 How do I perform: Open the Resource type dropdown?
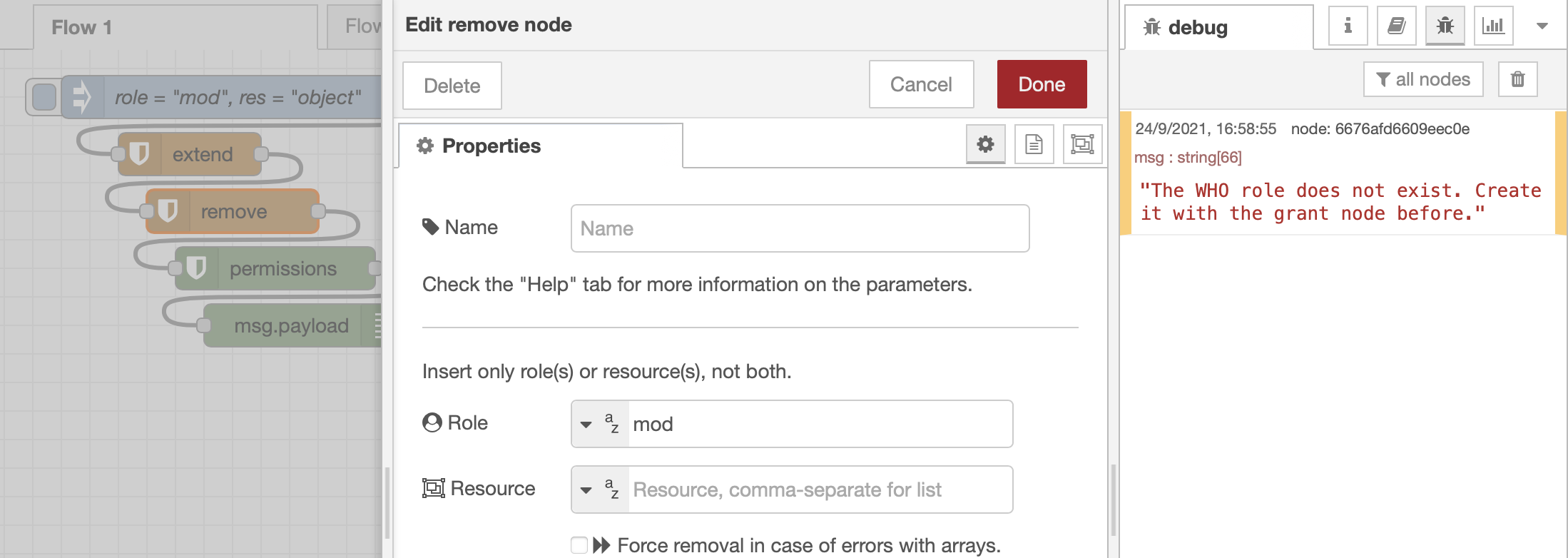click(x=586, y=489)
